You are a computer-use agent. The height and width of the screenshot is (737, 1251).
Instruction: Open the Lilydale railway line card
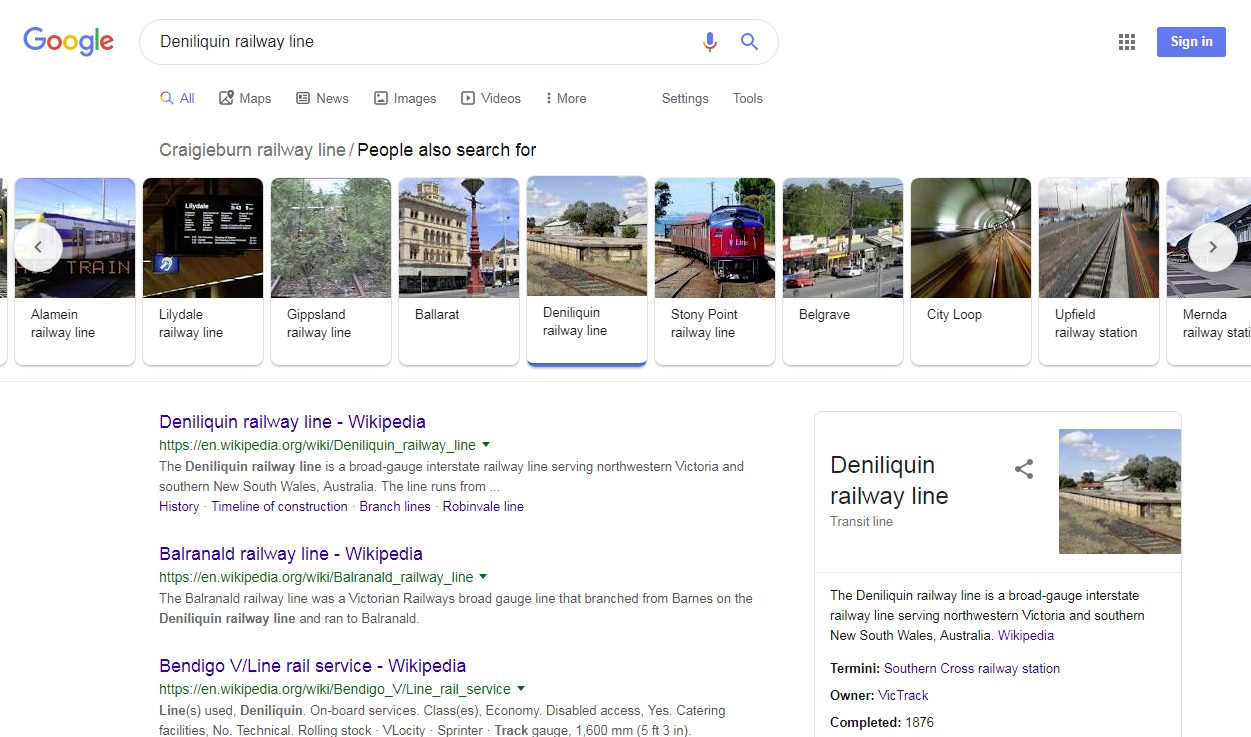203,271
